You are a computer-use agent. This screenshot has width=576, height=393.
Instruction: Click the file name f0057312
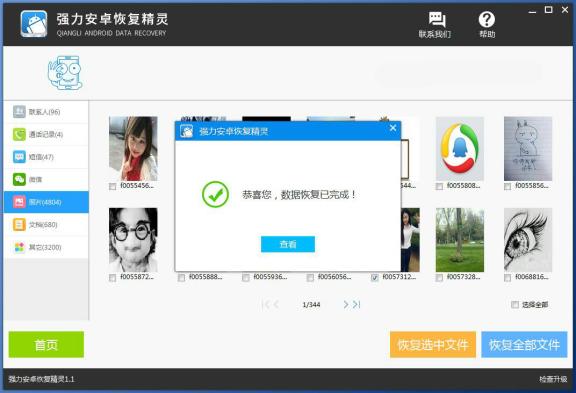point(399,277)
